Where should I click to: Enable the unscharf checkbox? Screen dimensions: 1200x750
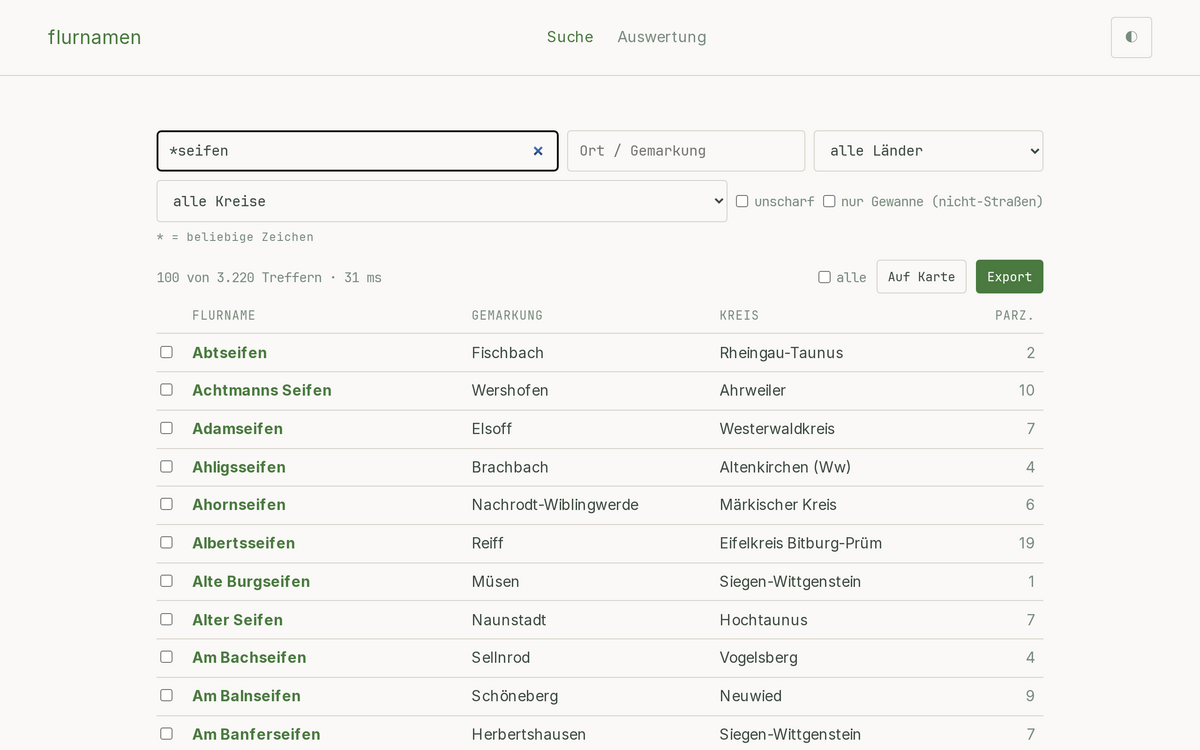point(742,201)
